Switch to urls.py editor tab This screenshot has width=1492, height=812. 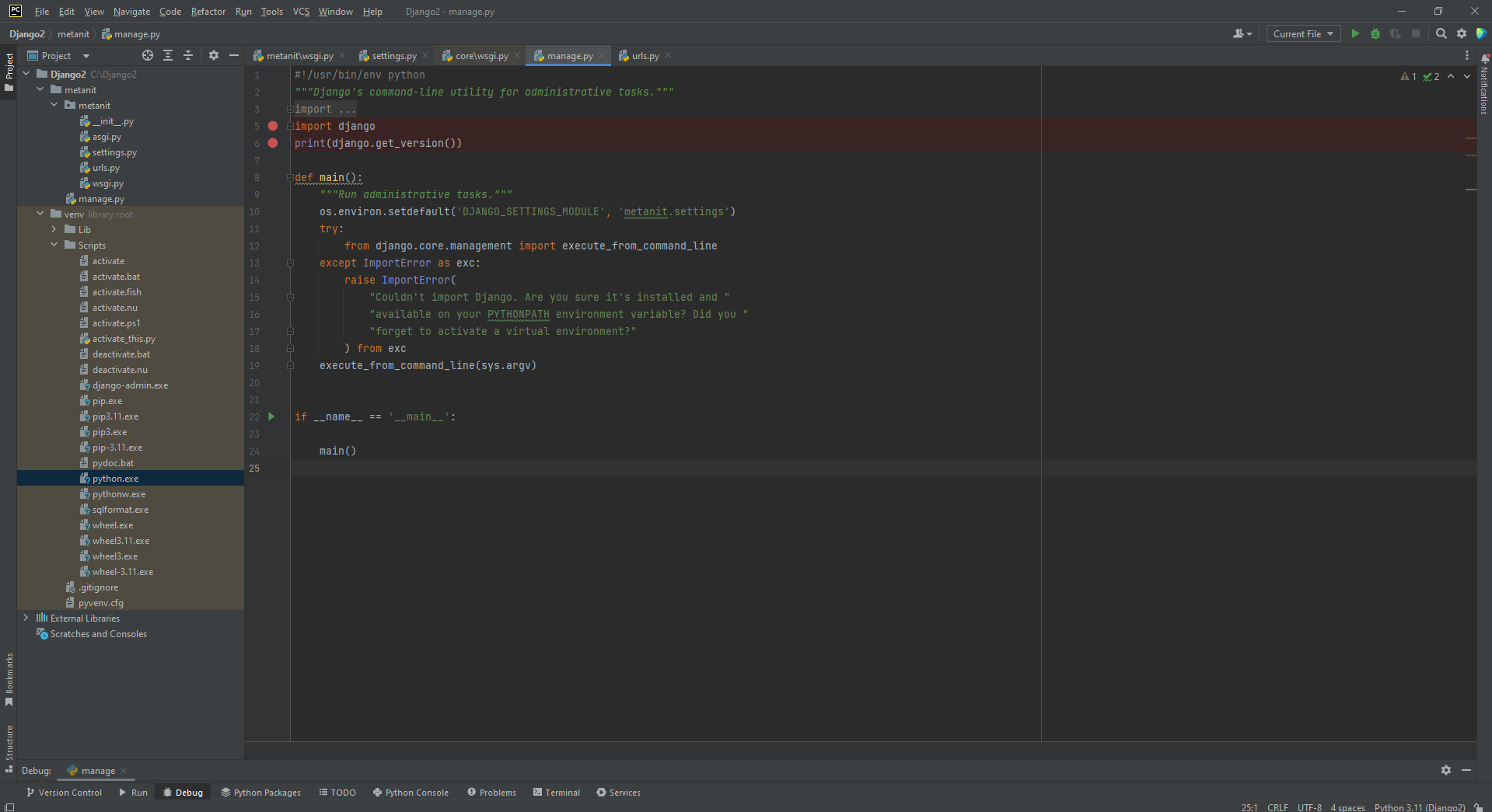[645, 55]
